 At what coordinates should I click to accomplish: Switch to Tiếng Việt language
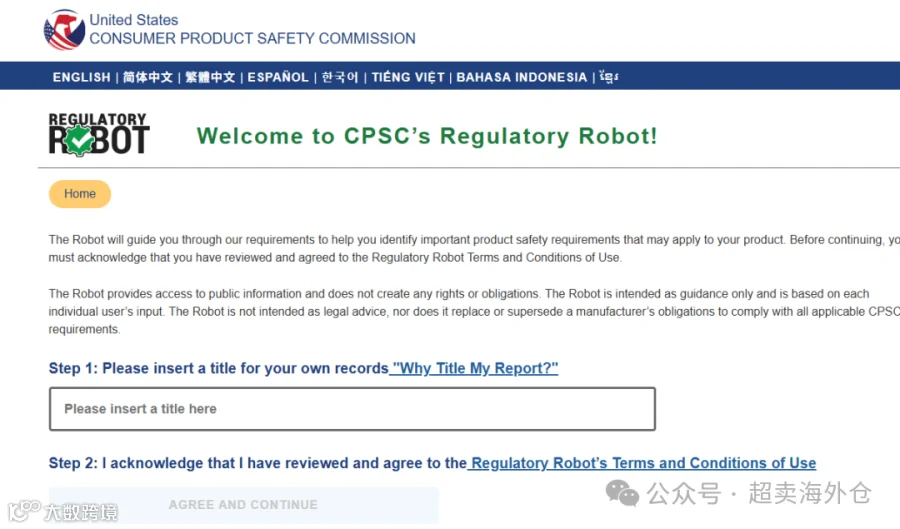[x=408, y=77]
